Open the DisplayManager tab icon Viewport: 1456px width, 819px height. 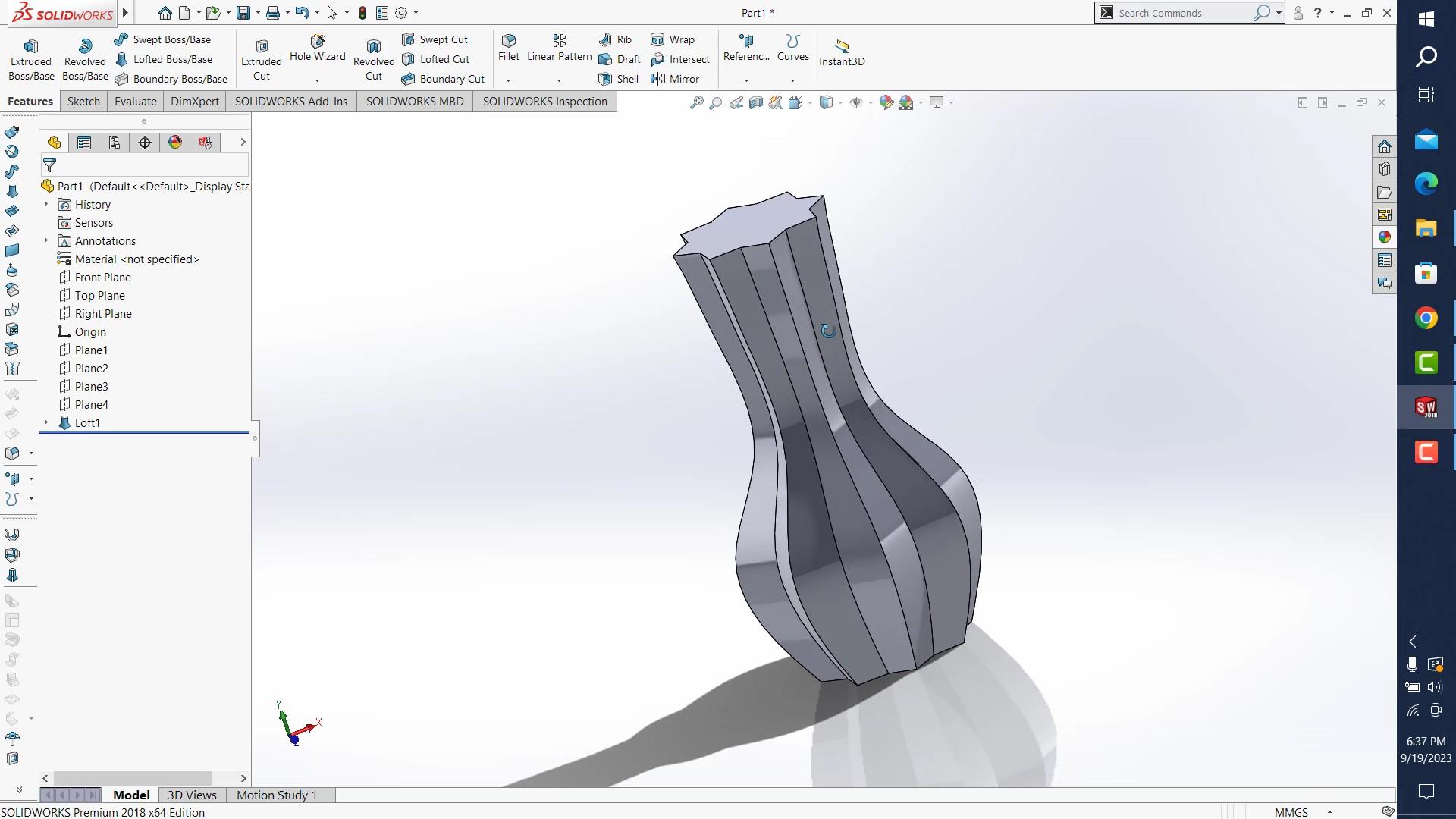[175, 143]
